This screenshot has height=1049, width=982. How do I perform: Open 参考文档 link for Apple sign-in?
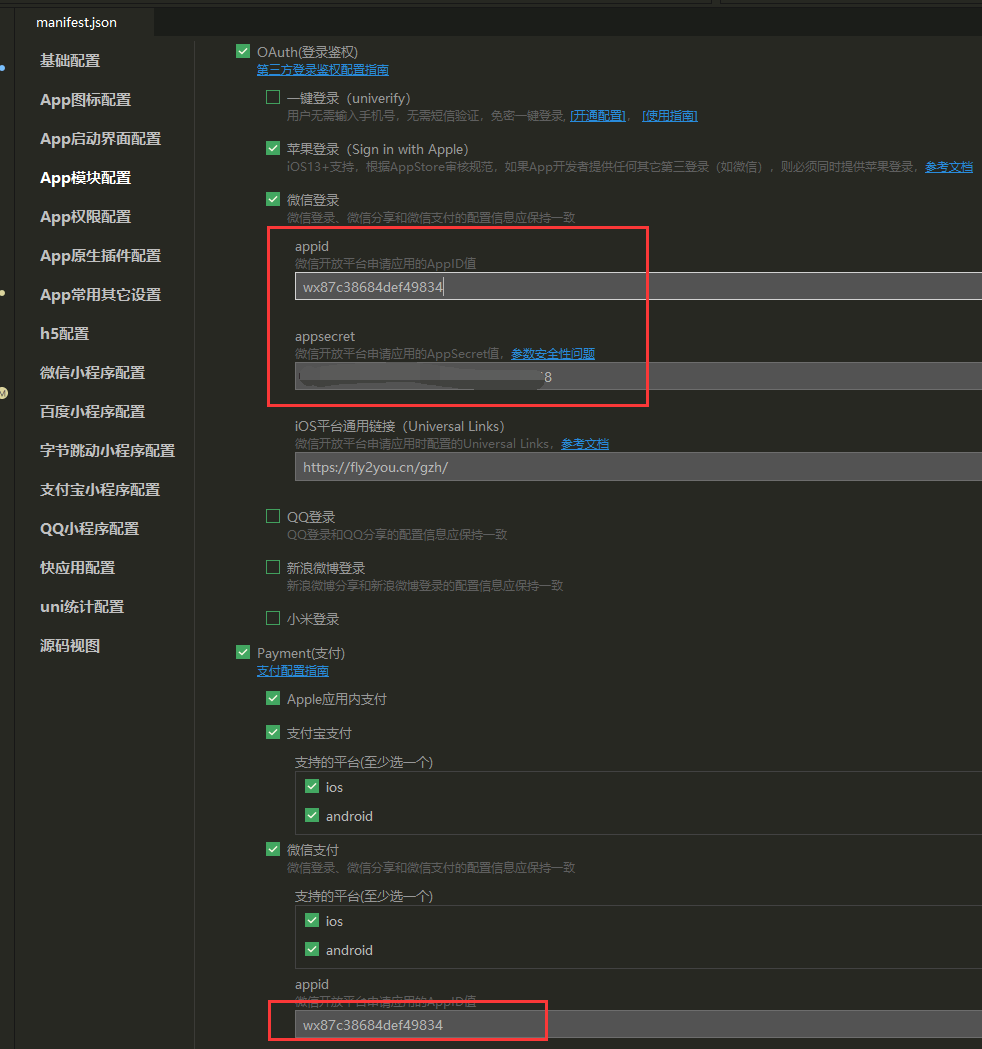[949, 167]
